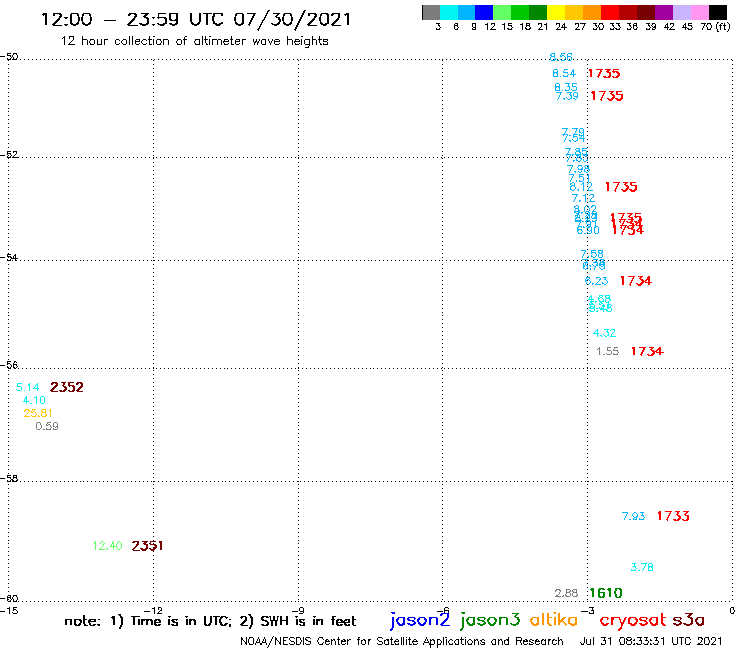The image size is (740, 650).
Task: Click the wave height value 7.58
Action: click(x=592, y=254)
